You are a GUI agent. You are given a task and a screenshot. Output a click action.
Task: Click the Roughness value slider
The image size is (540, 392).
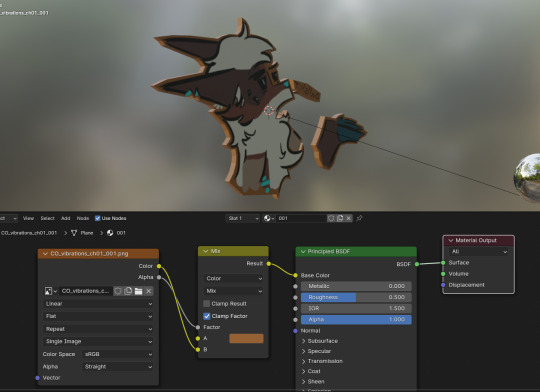[x=356, y=297]
